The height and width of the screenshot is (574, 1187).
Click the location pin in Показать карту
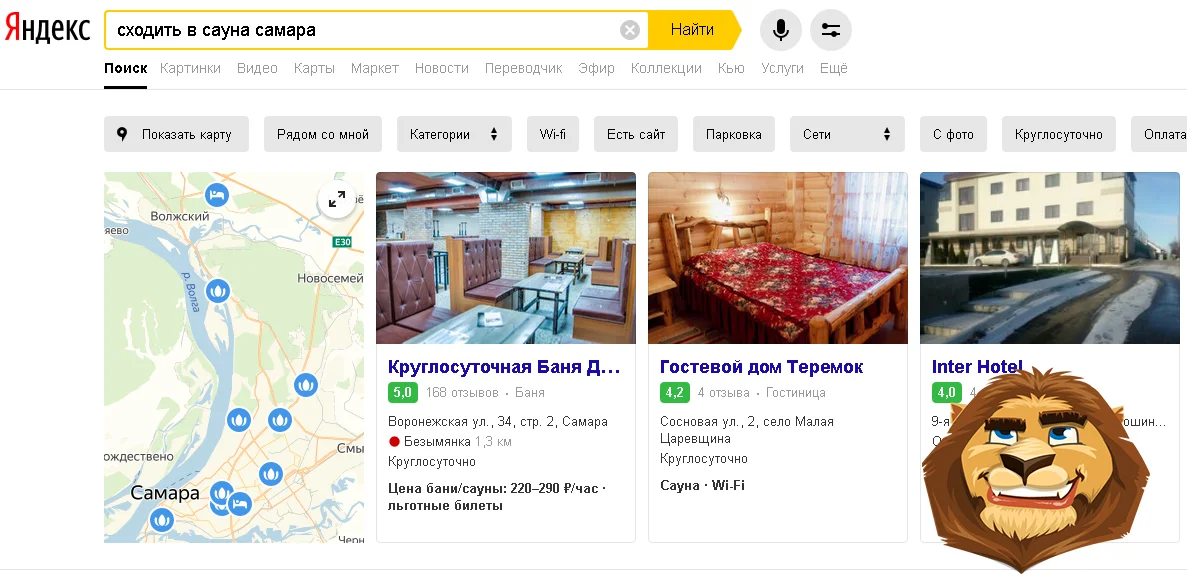pos(123,134)
